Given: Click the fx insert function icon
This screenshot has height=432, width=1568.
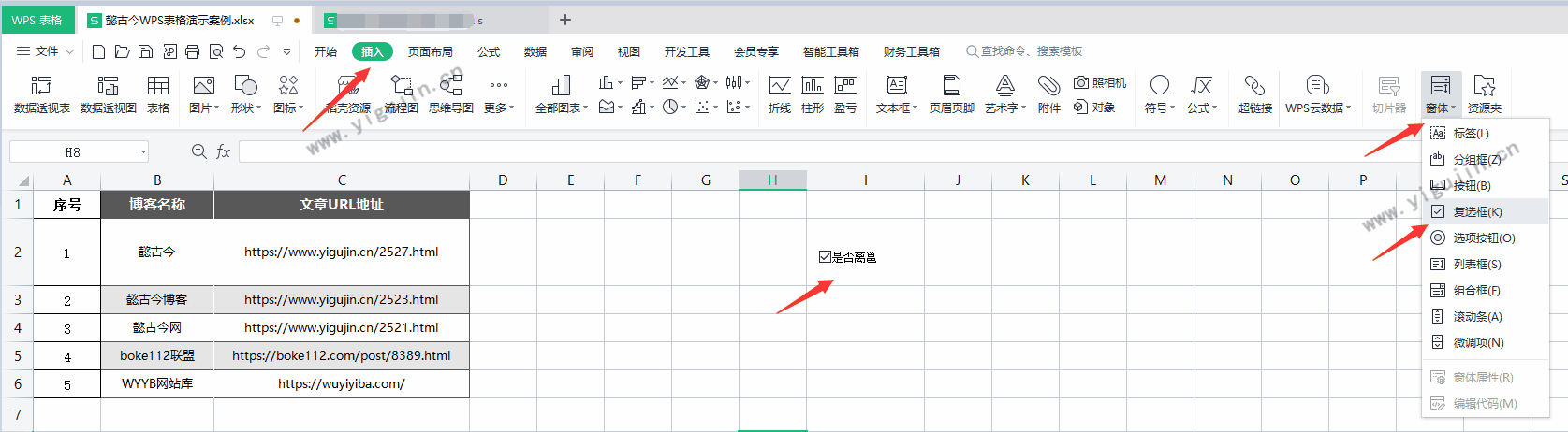Looking at the screenshot, I should 223,151.
